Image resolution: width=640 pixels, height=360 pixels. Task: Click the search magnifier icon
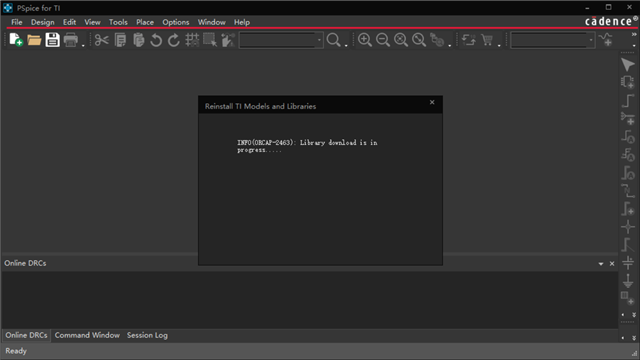[x=333, y=40]
